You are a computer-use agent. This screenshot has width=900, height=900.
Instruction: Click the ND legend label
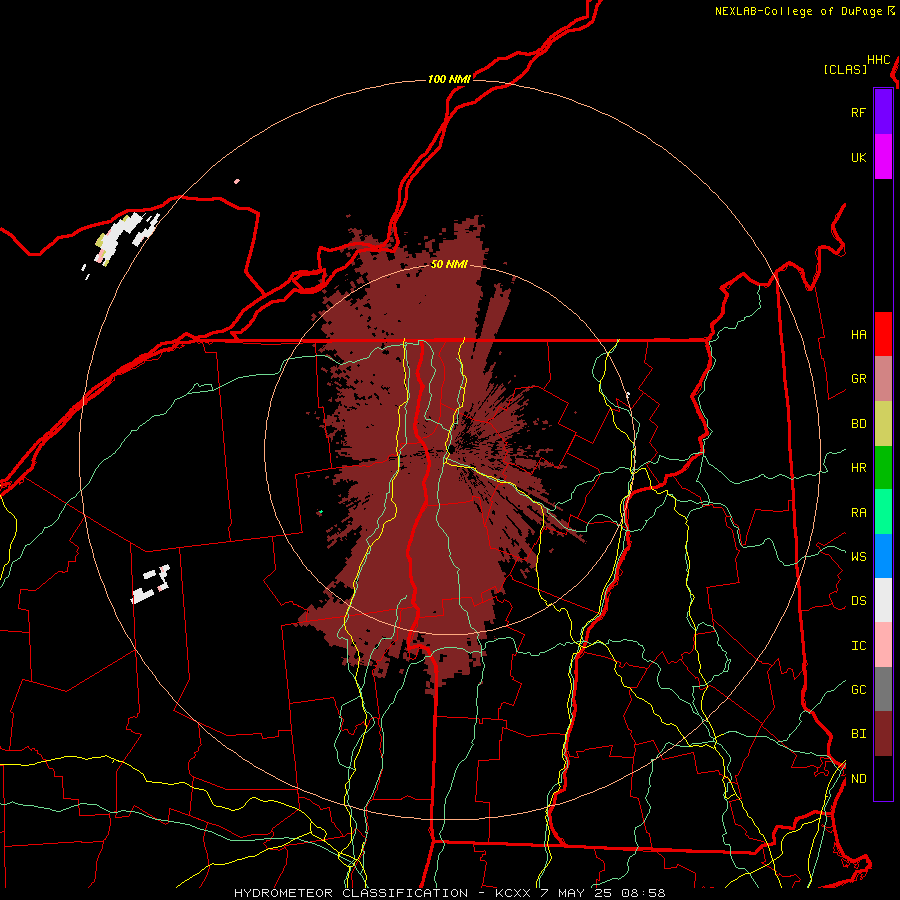click(x=858, y=778)
